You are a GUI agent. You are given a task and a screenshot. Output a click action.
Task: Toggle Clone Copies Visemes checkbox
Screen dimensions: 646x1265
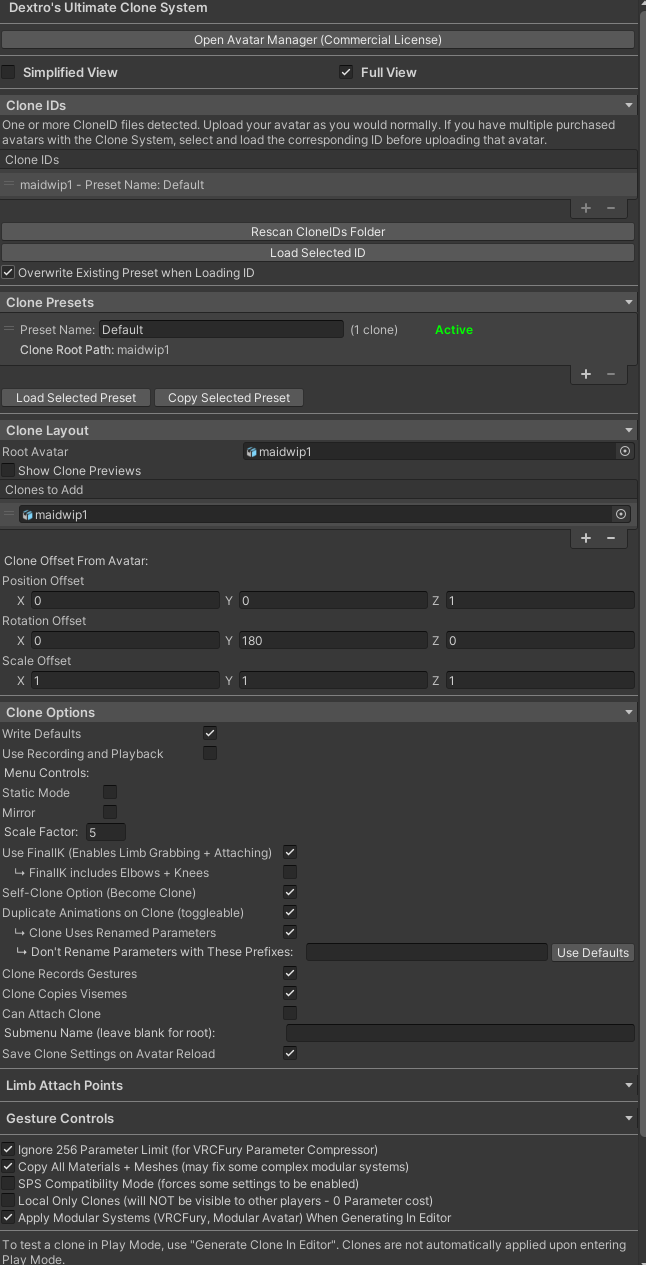(x=290, y=993)
